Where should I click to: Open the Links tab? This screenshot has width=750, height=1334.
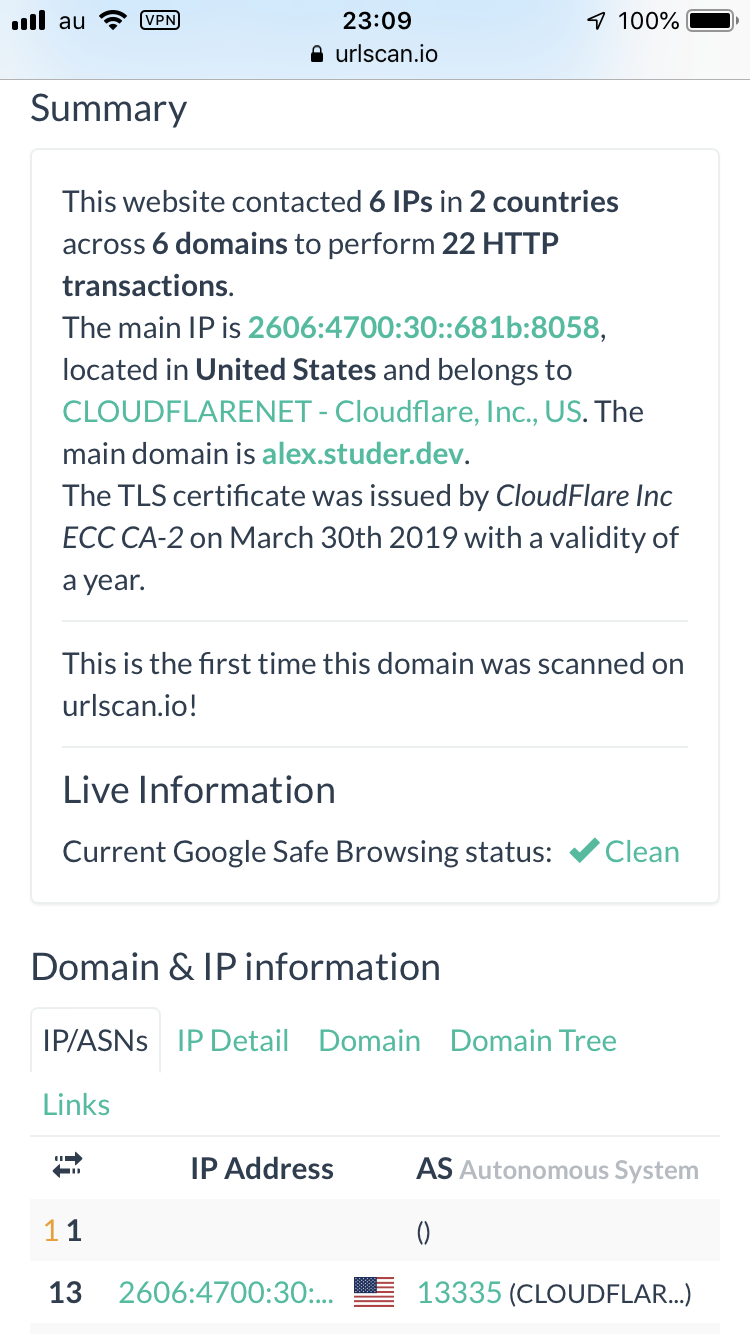click(x=76, y=1104)
